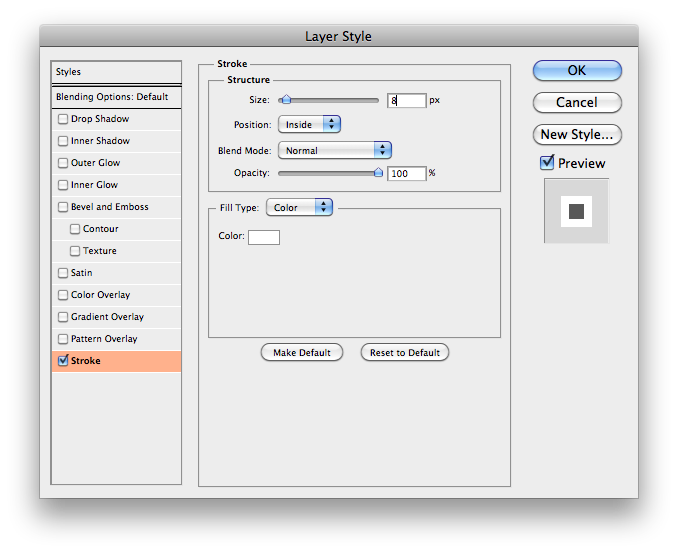
Task: Uncheck the Stroke effect checkbox
Action: 63,360
